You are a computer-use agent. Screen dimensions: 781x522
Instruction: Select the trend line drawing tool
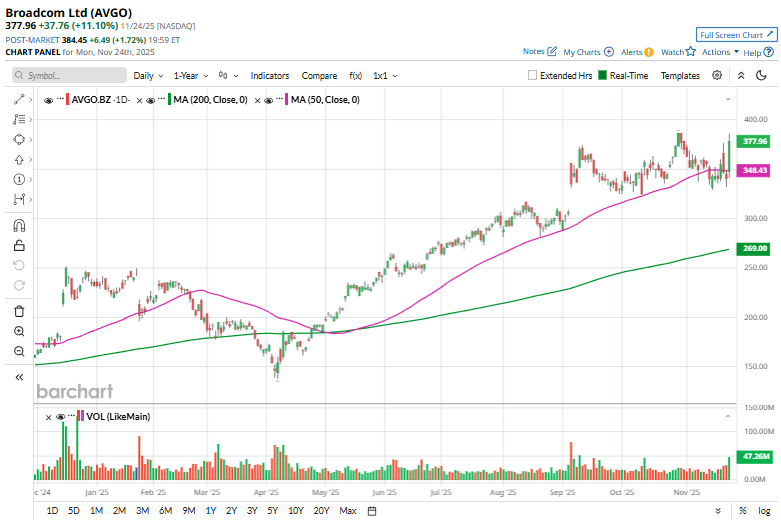coord(19,99)
